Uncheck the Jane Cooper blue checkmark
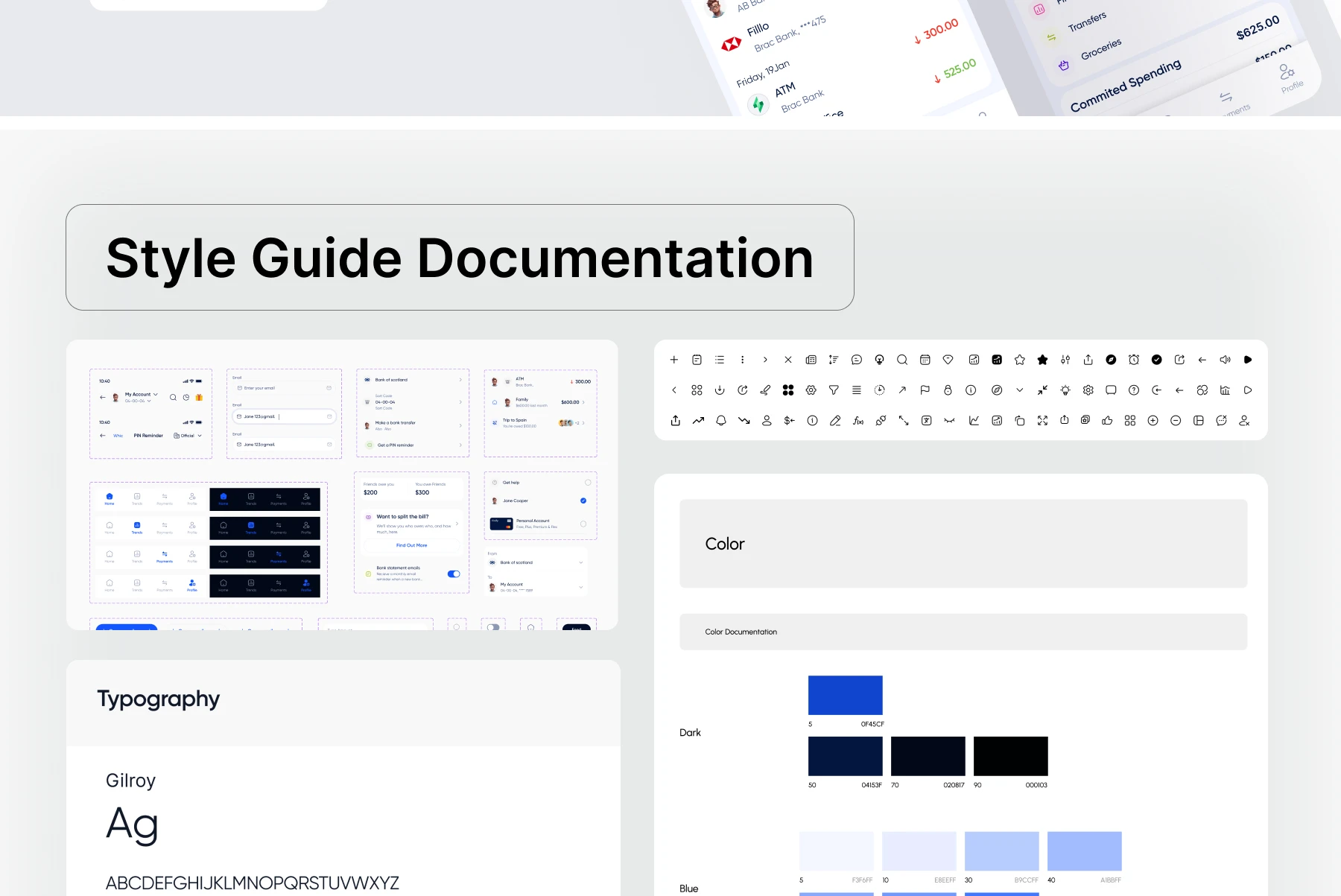The image size is (1341, 896). pos(583,501)
